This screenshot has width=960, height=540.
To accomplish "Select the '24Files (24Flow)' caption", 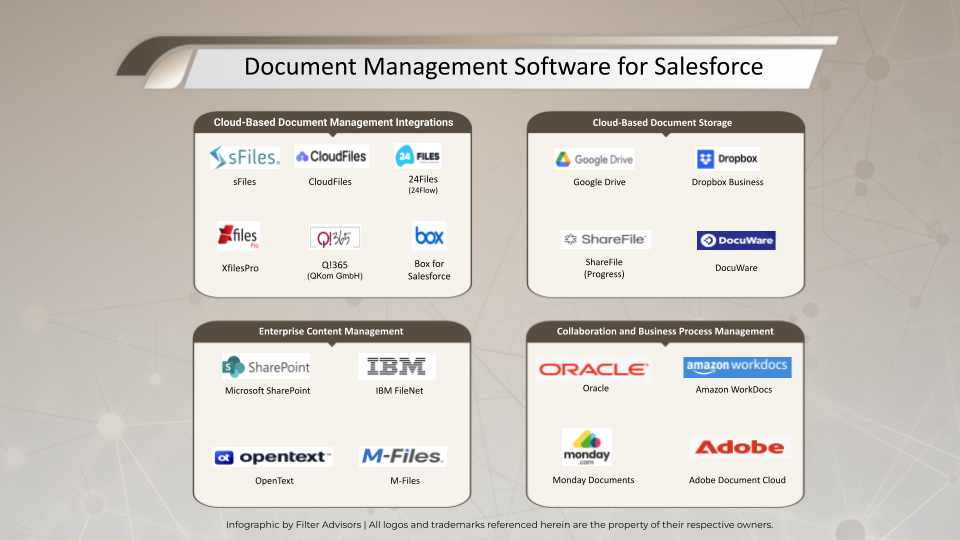I will click(423, 184).
